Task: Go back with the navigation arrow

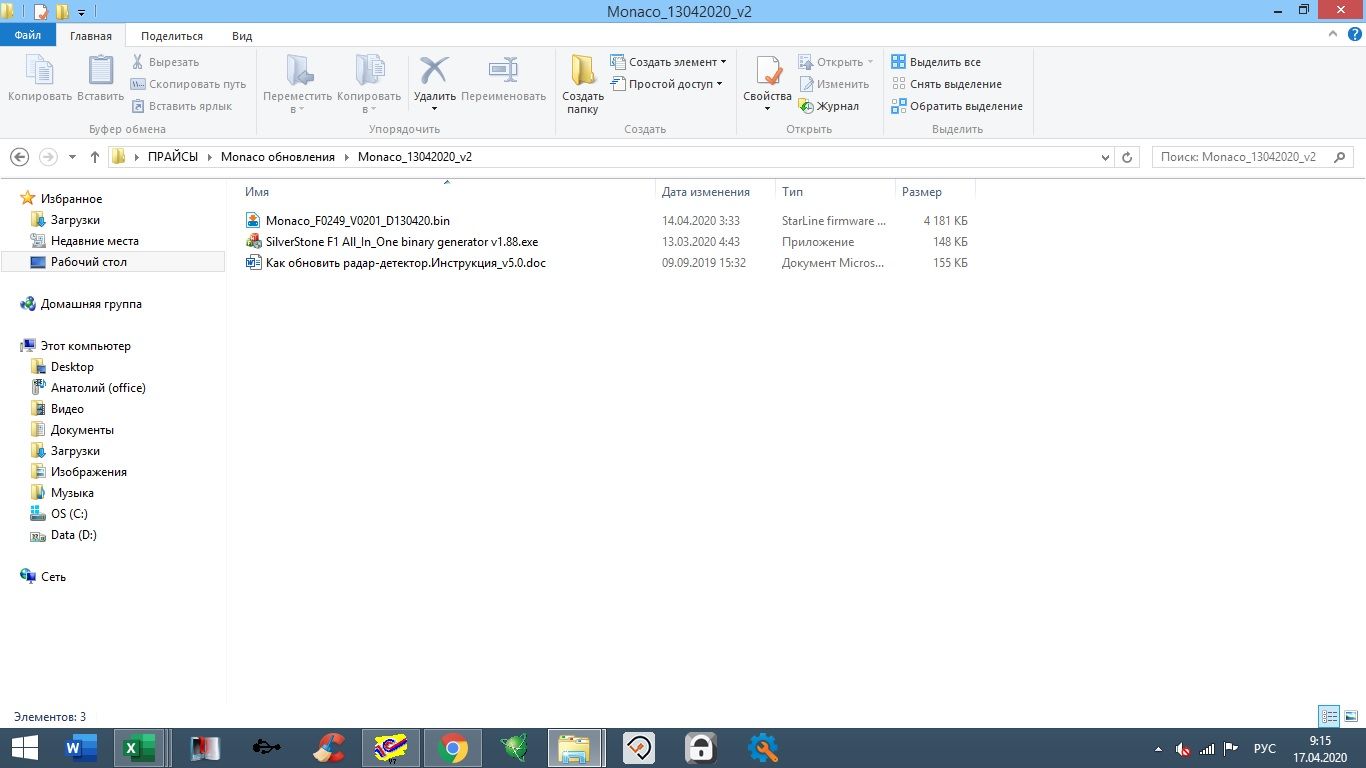Action: [x=19, y=157]
